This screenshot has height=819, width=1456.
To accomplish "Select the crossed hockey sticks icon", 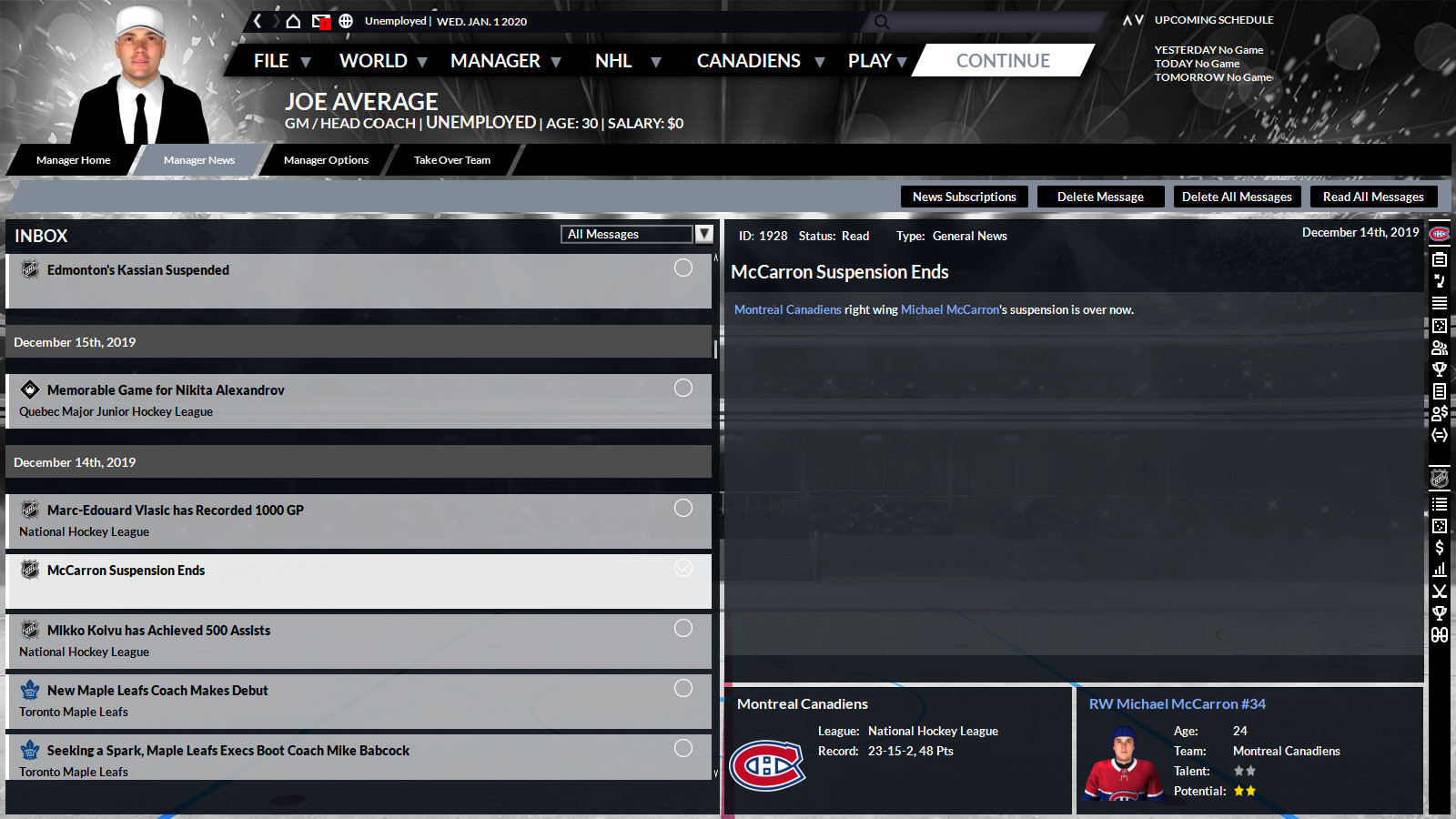I will coord(1440,591).
